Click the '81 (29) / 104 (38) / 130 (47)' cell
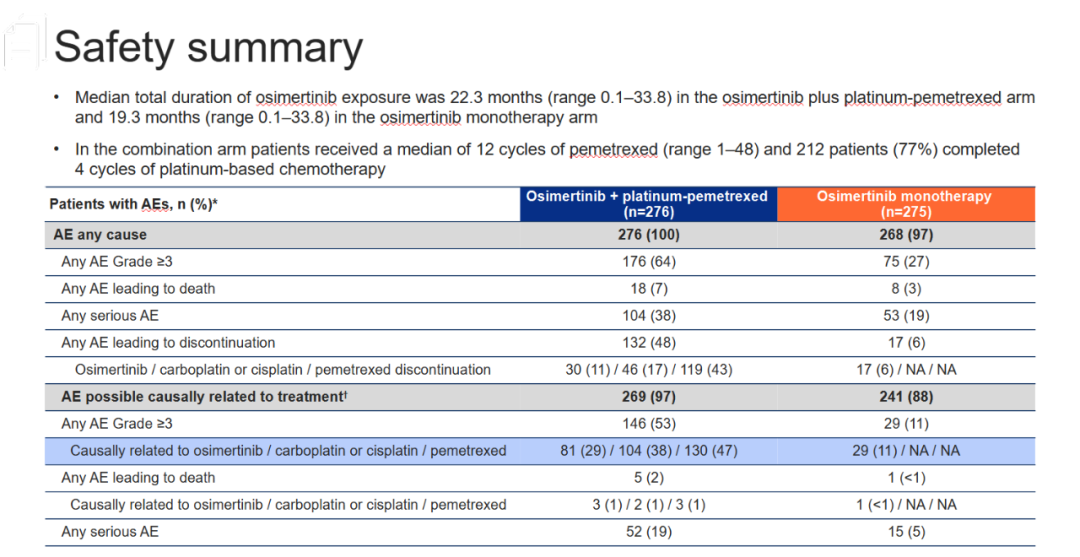Viewport: 1080px width, 557px height. point(647,451)
